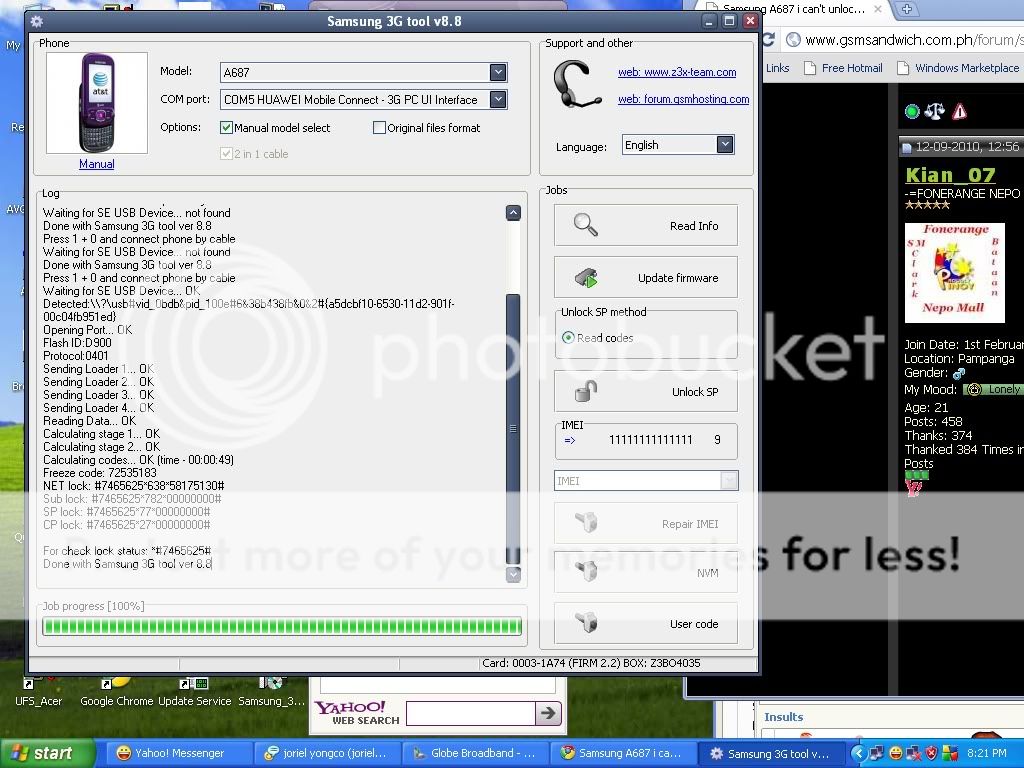Click the User code plug icon
This screenshot has width=1024, height=768.
click(x=586, y=622)
